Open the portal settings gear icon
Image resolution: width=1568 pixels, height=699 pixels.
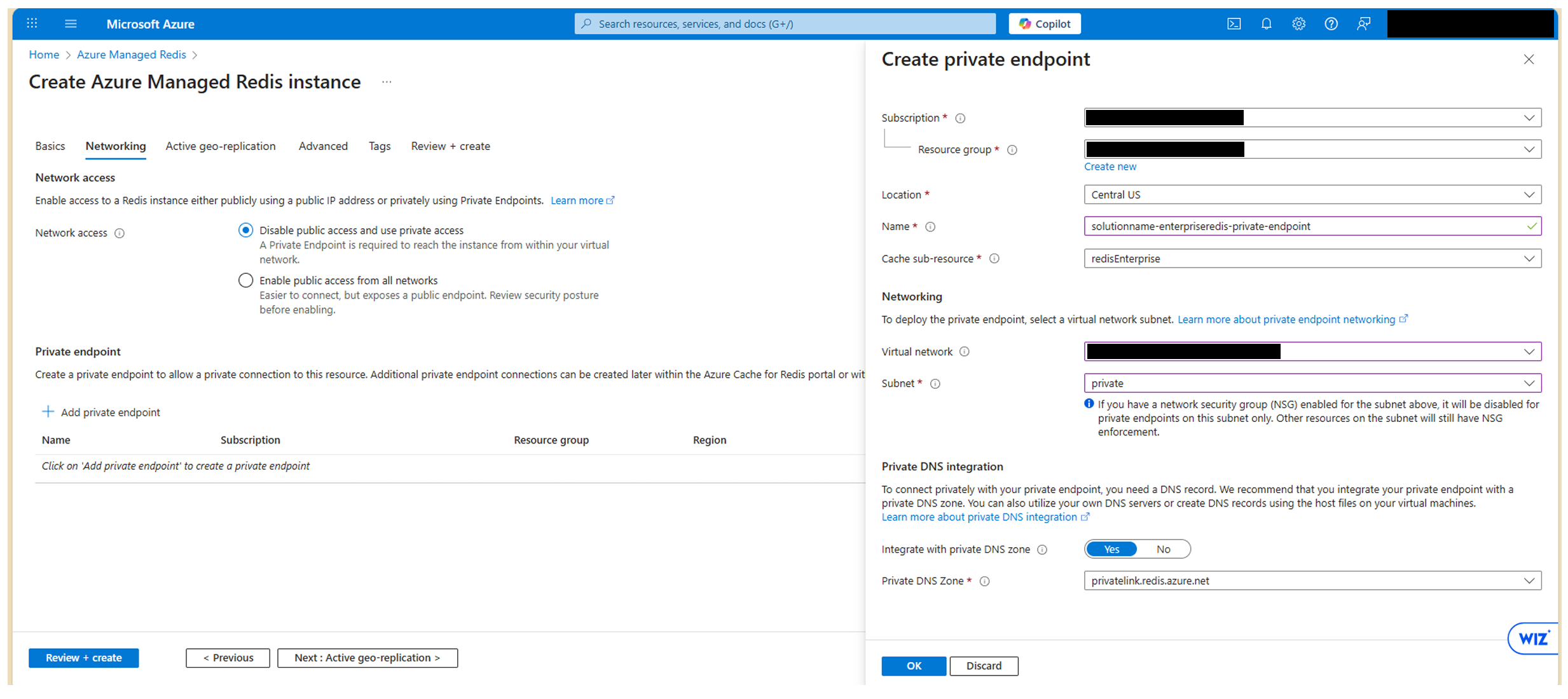coord(1298,24)
